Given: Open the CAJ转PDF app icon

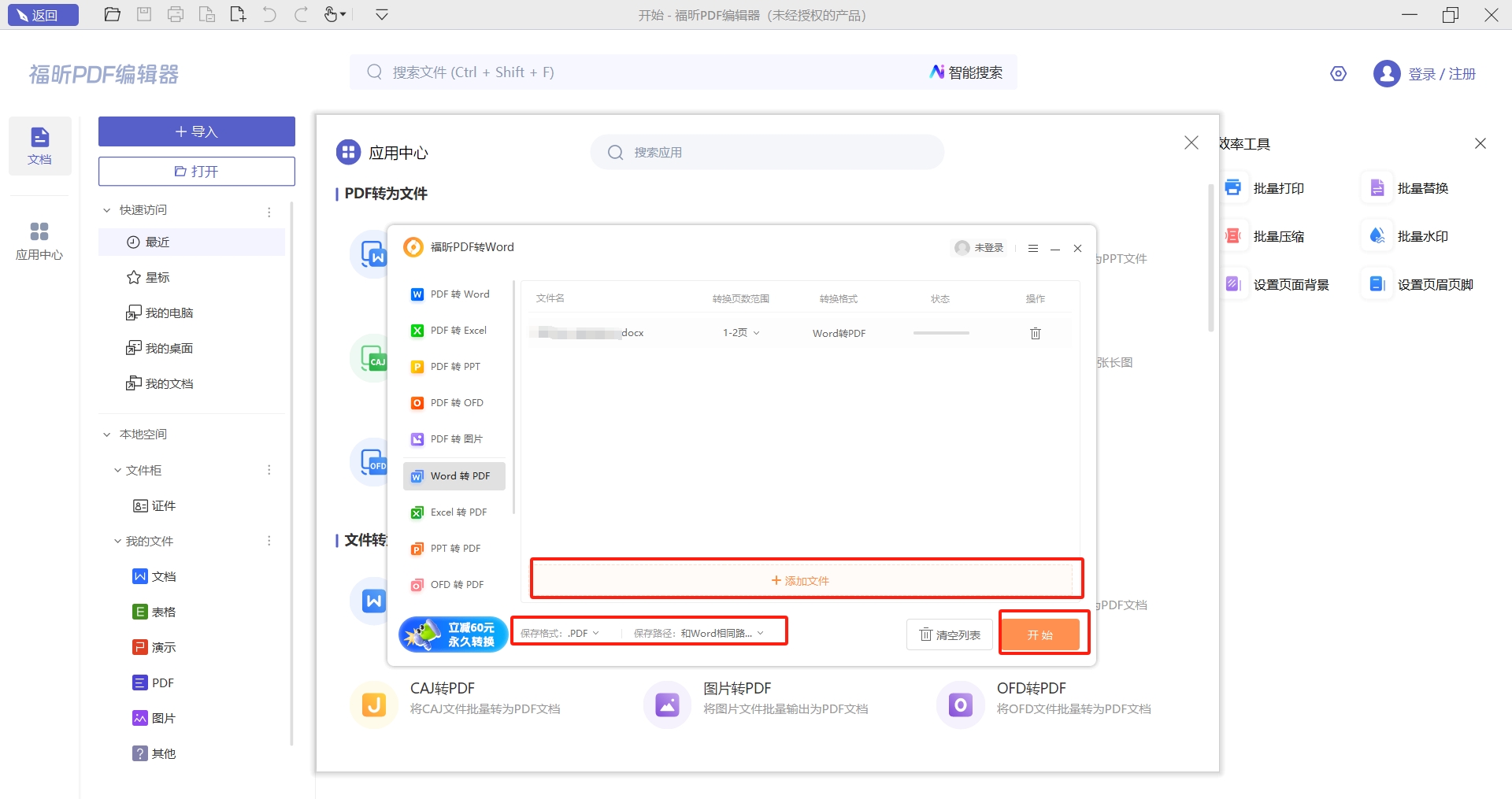Looking at the screenshot, I should pos(374,705).
